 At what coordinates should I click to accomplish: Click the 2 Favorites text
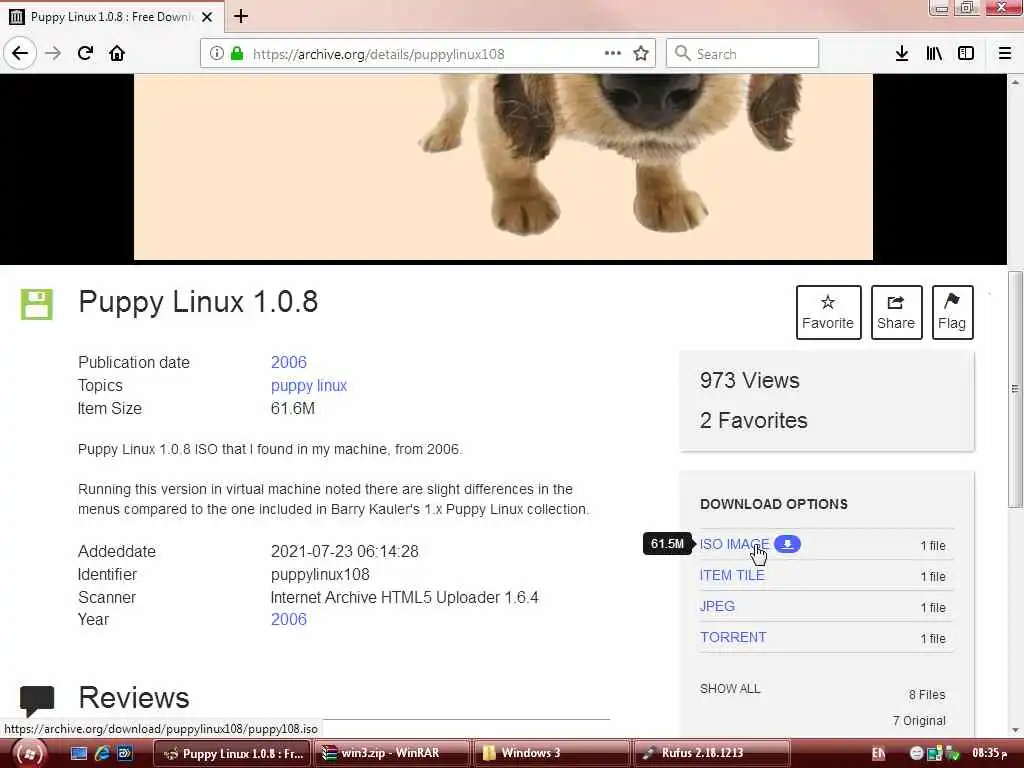point(754,420)
